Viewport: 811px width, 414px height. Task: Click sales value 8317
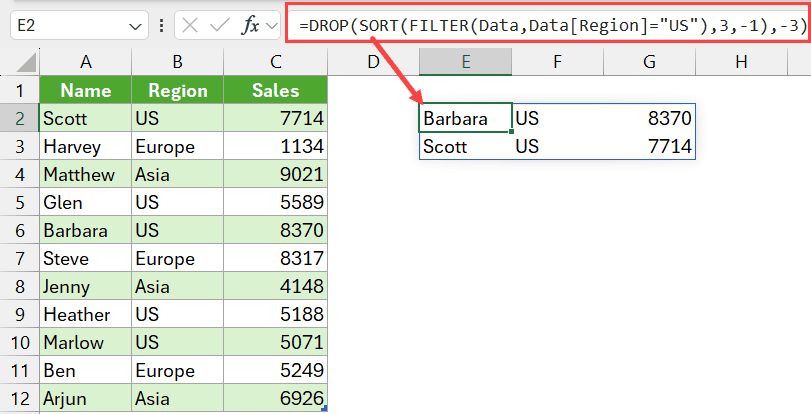pos(276,258)
